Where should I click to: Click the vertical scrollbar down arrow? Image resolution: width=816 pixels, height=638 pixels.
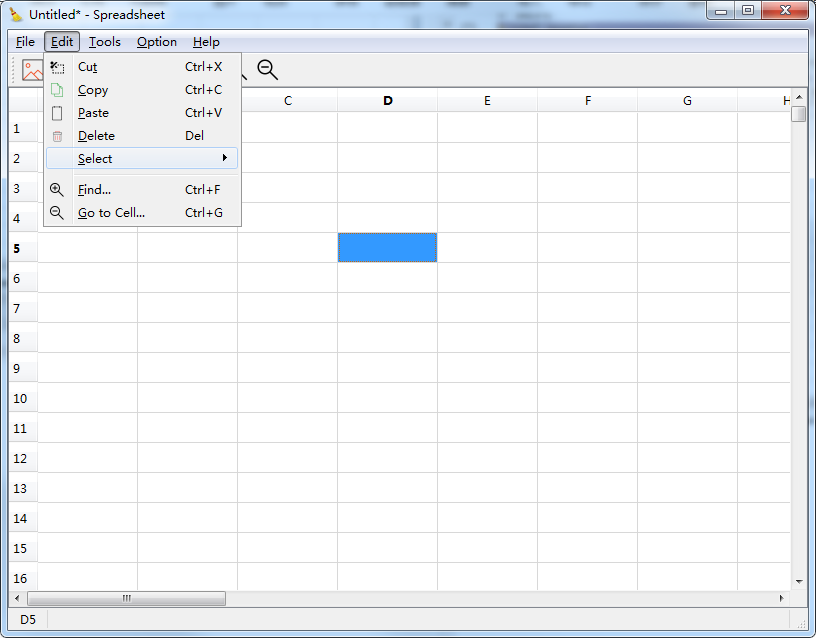coord(799,582)
